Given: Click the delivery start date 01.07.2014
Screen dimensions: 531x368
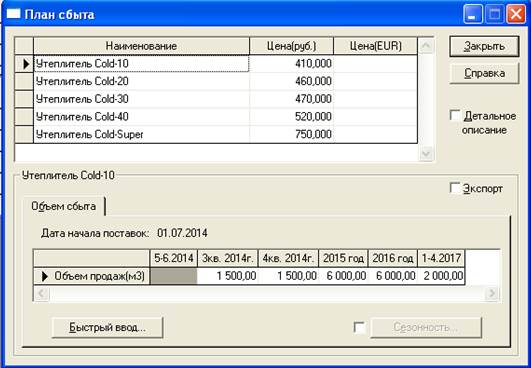Looking at the screenshot, I should click(182, 233).
